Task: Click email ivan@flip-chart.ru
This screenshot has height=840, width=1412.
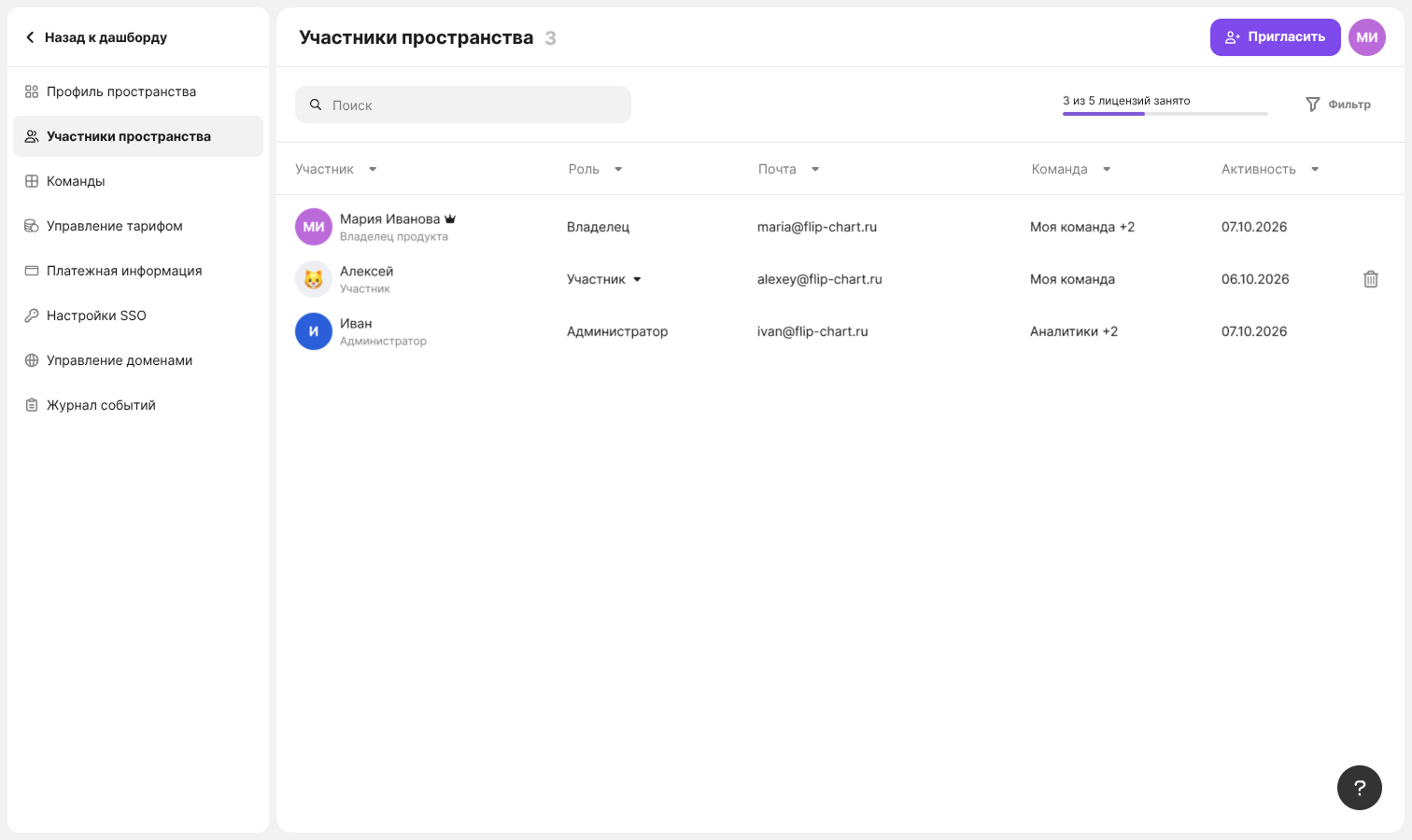Action: (812, 331)
